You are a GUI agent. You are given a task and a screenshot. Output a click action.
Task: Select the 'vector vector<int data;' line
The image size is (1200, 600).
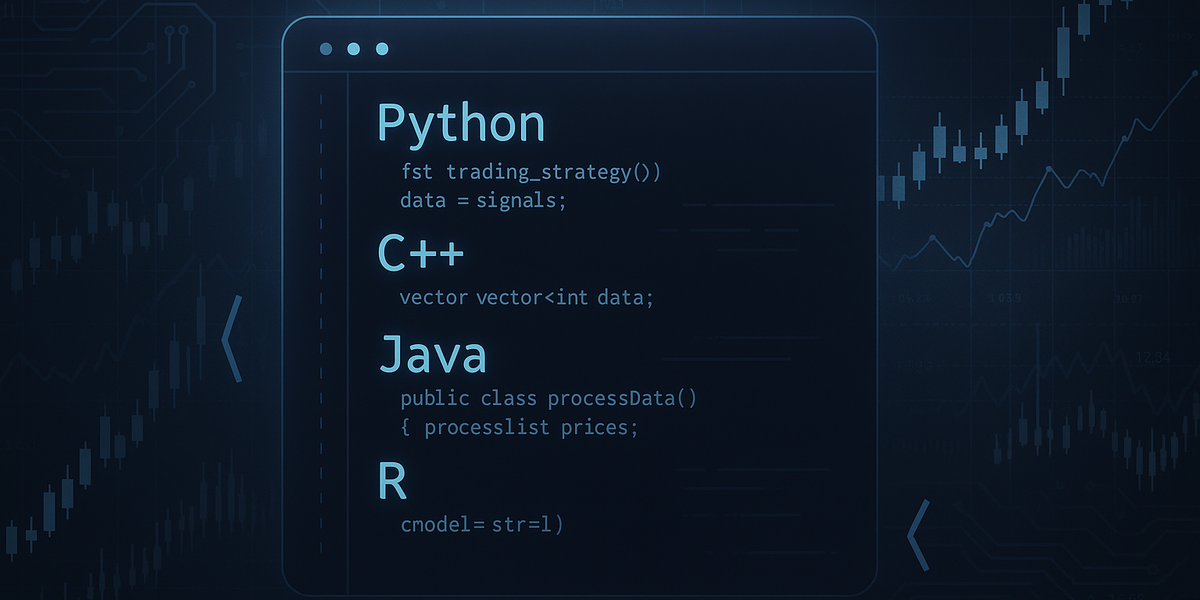coord(526,298)
